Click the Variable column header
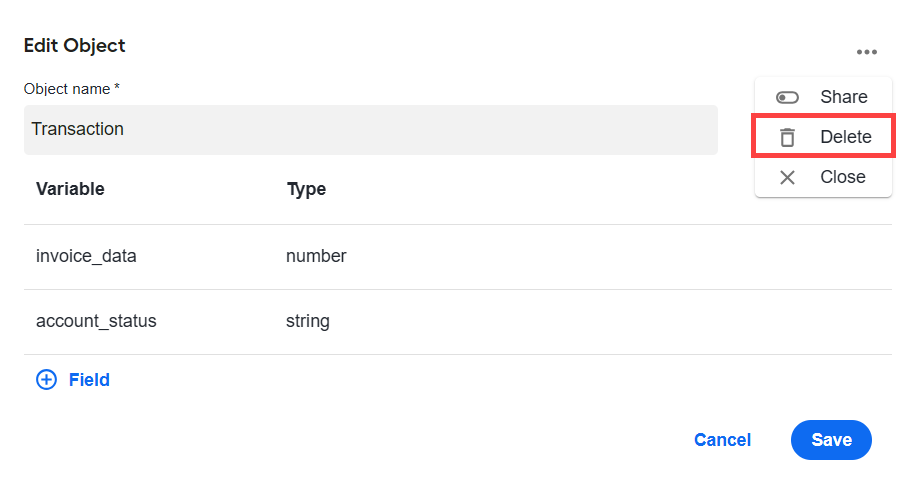The width and height of the screenshot is (921, 493). 70,189
